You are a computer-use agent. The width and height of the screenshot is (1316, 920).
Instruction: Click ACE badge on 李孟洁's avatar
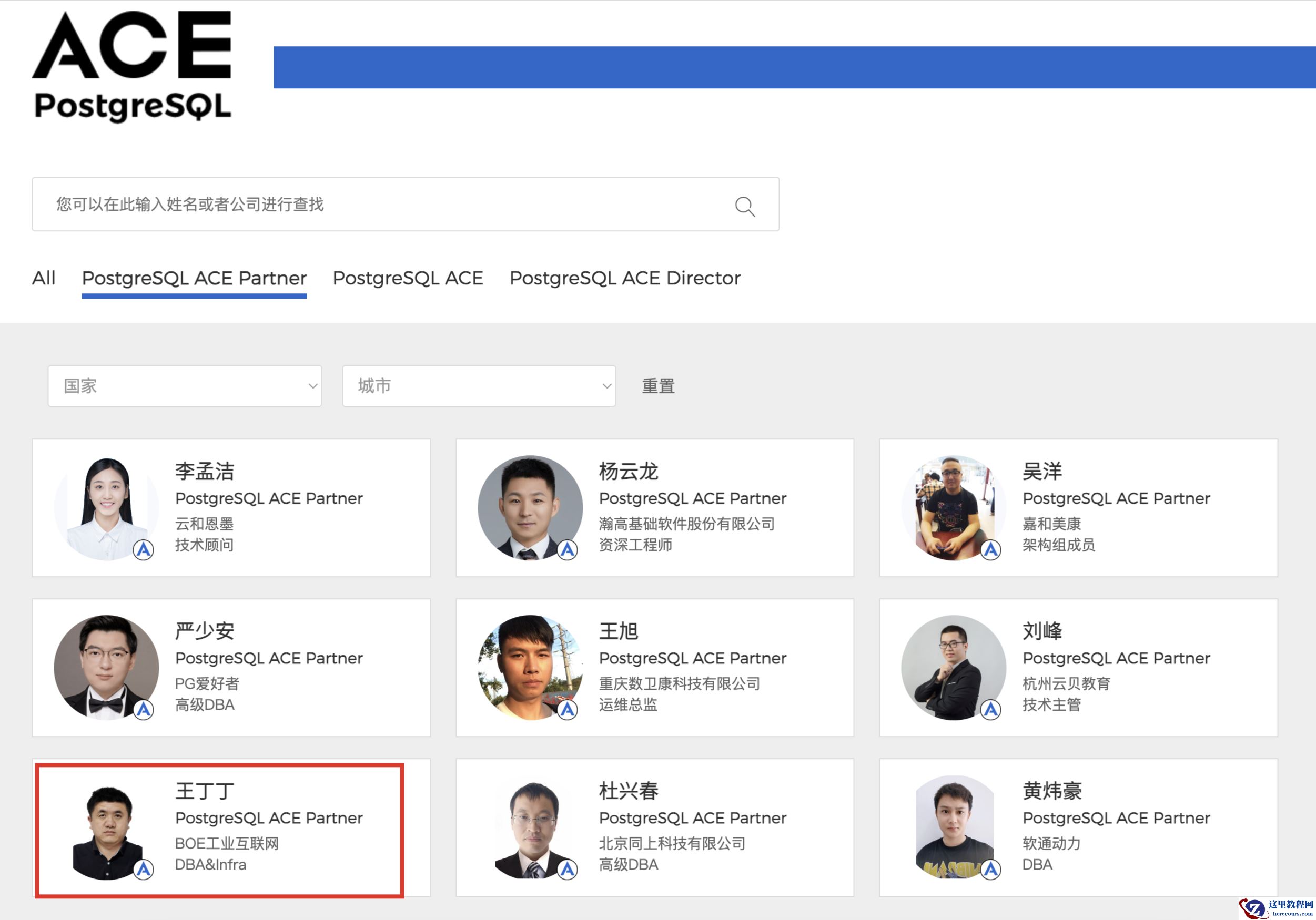pyautogui.click(x=143, y=550)
